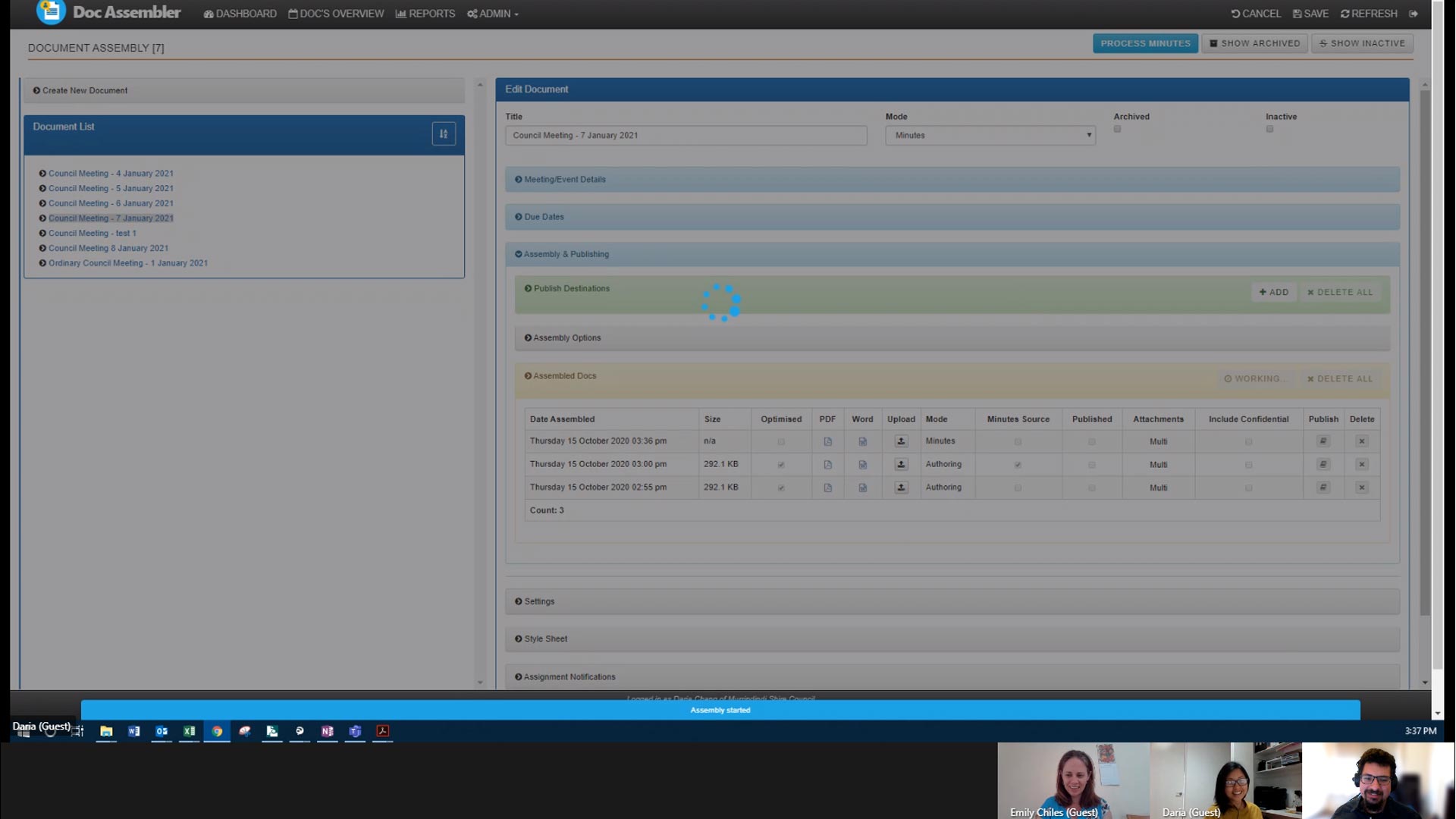
Task: Delete the 03:00 pm assembled doc row
Action: pos(1362,464)
